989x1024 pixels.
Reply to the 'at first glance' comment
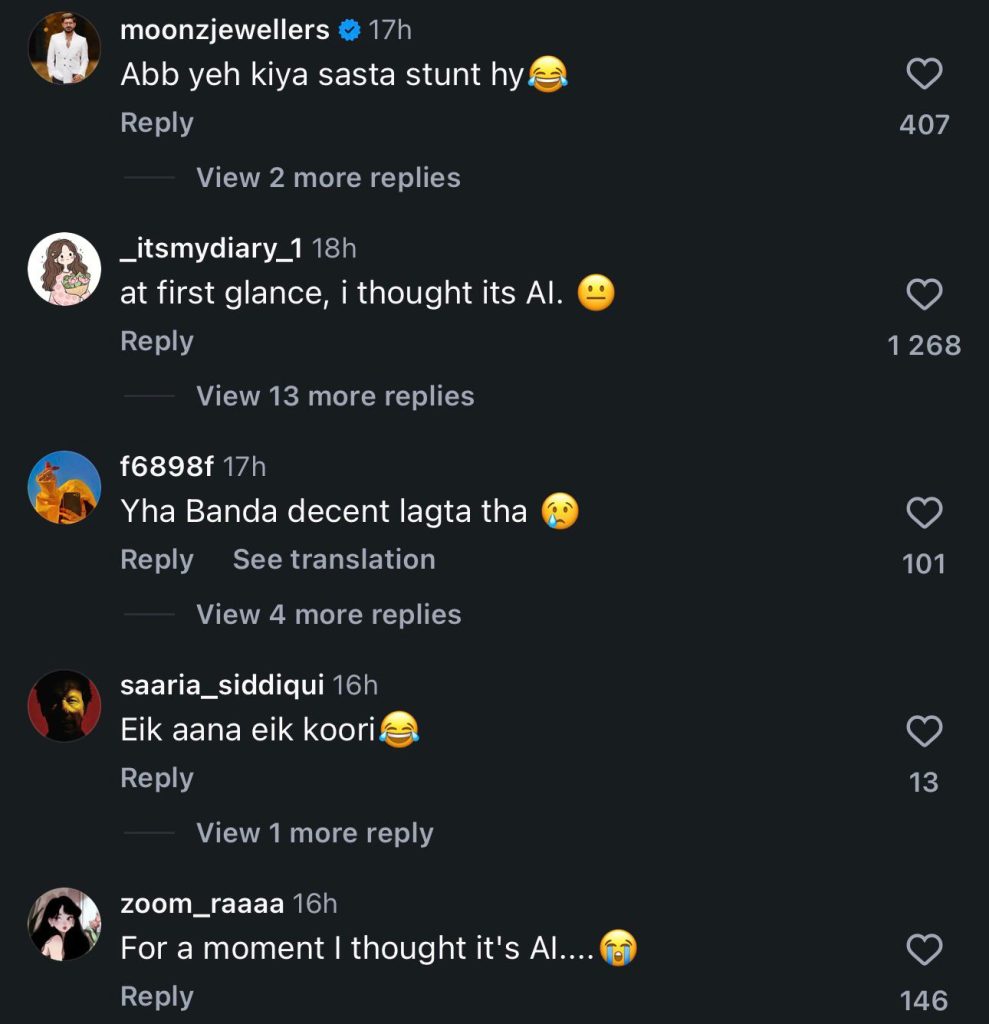157,341
